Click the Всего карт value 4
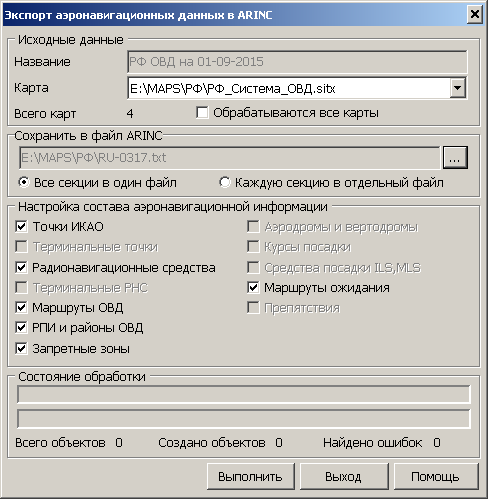 [130, 114]
